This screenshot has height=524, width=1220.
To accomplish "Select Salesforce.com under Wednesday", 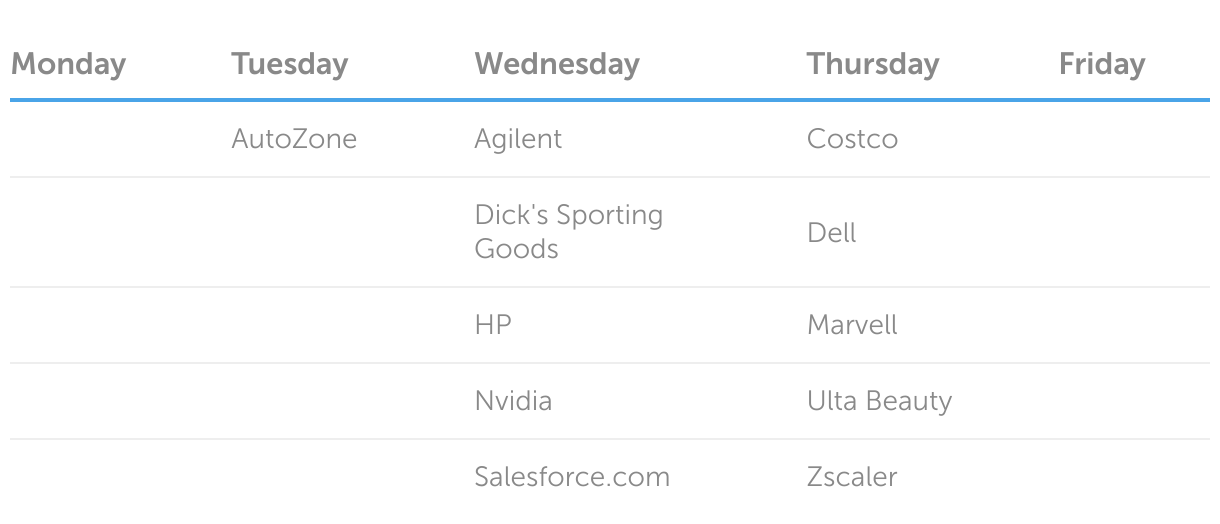I will click(572, 477).
